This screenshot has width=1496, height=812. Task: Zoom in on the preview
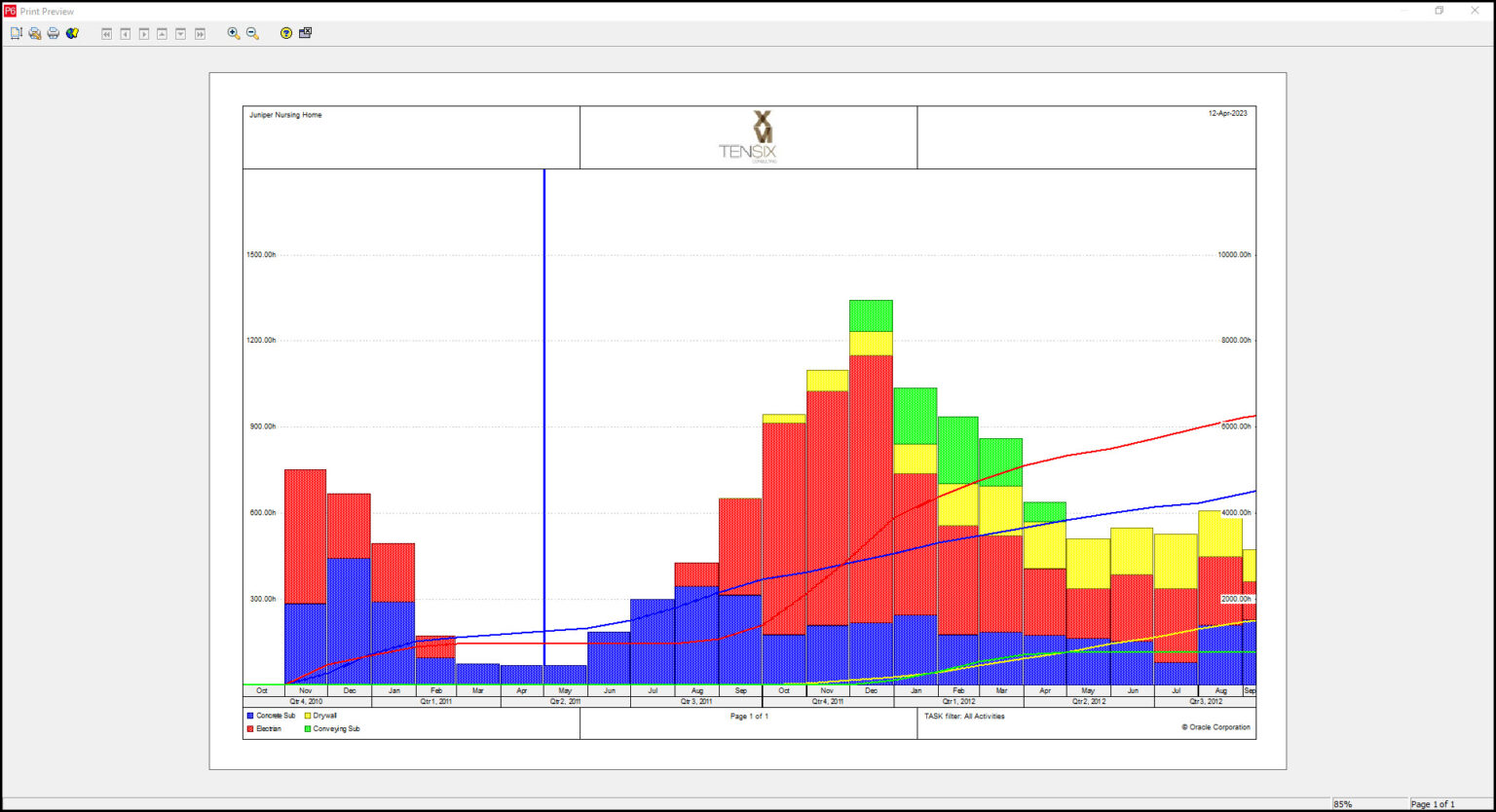pos(233,32)
